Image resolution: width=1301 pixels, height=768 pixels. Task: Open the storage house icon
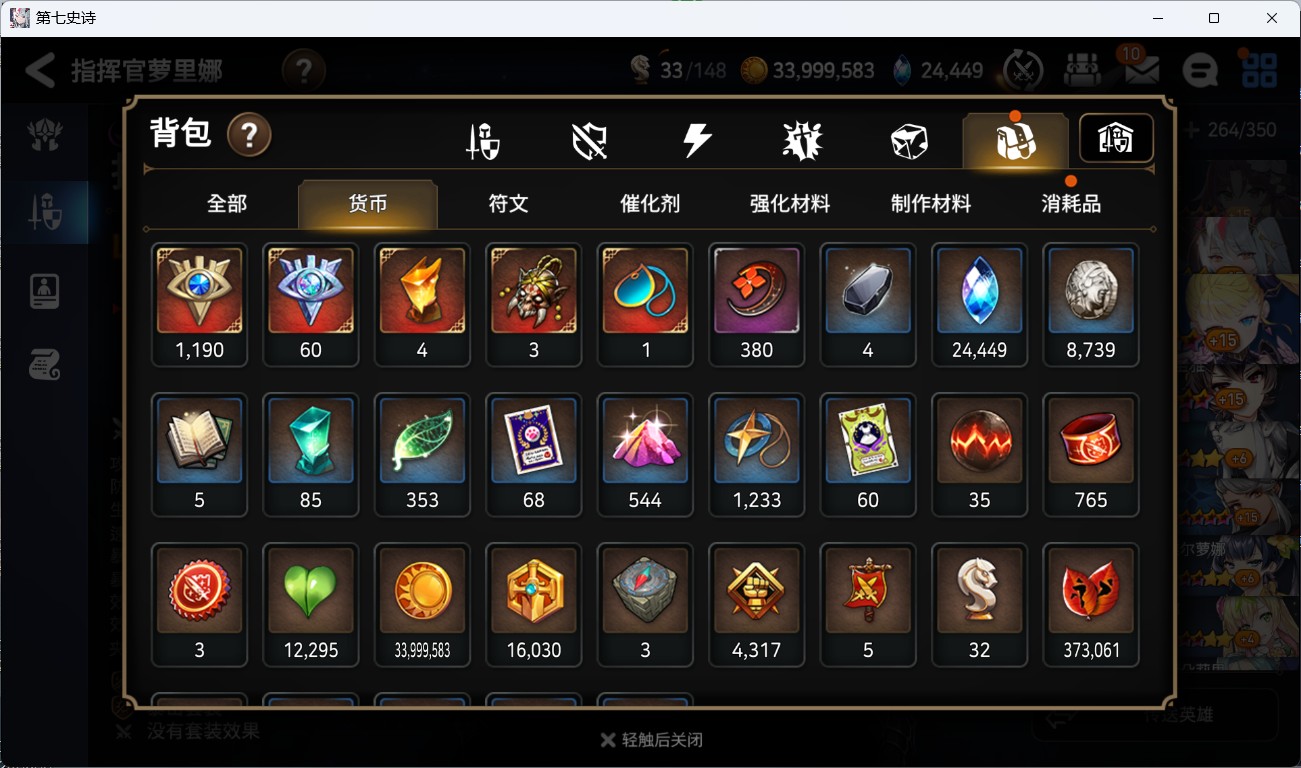[x=1116, y=139]
